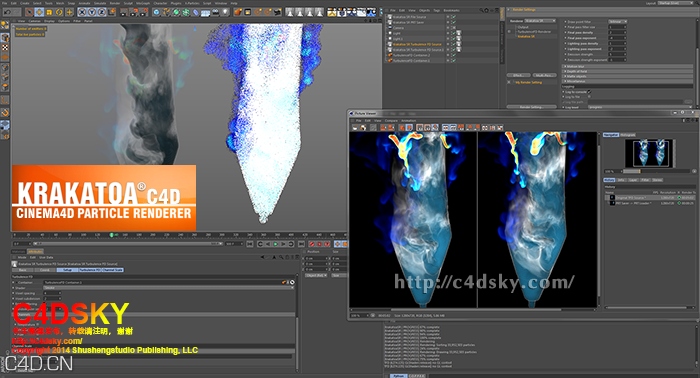Click the Make Editable icon on the left palette
The image size is (700, 378).
click(5, 25)
